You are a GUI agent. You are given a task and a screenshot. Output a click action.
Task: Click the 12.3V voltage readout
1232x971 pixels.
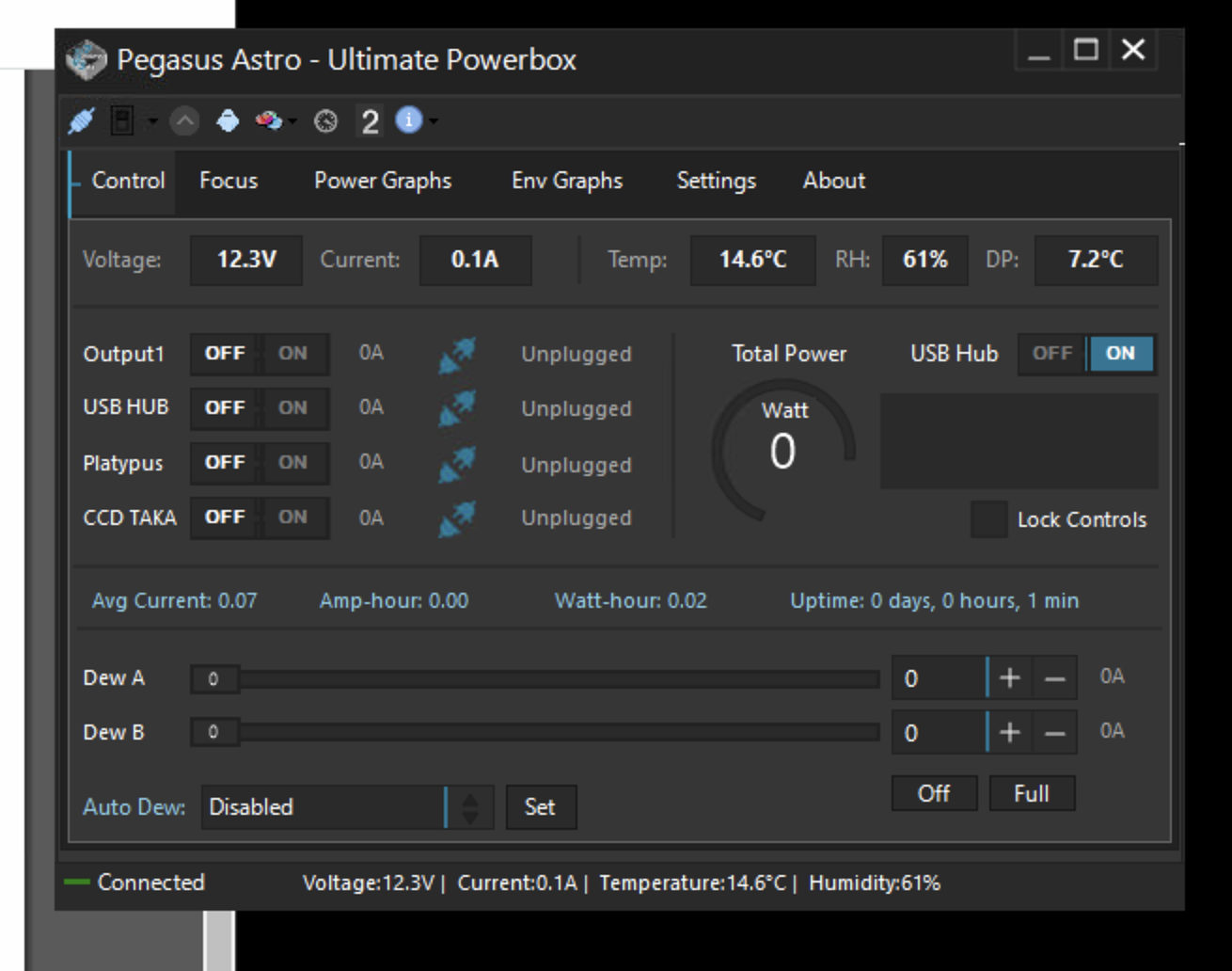246,260
